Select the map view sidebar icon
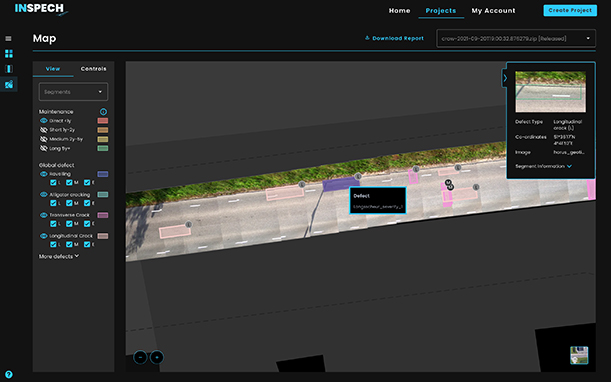611x382 pixels. point(9,84)
